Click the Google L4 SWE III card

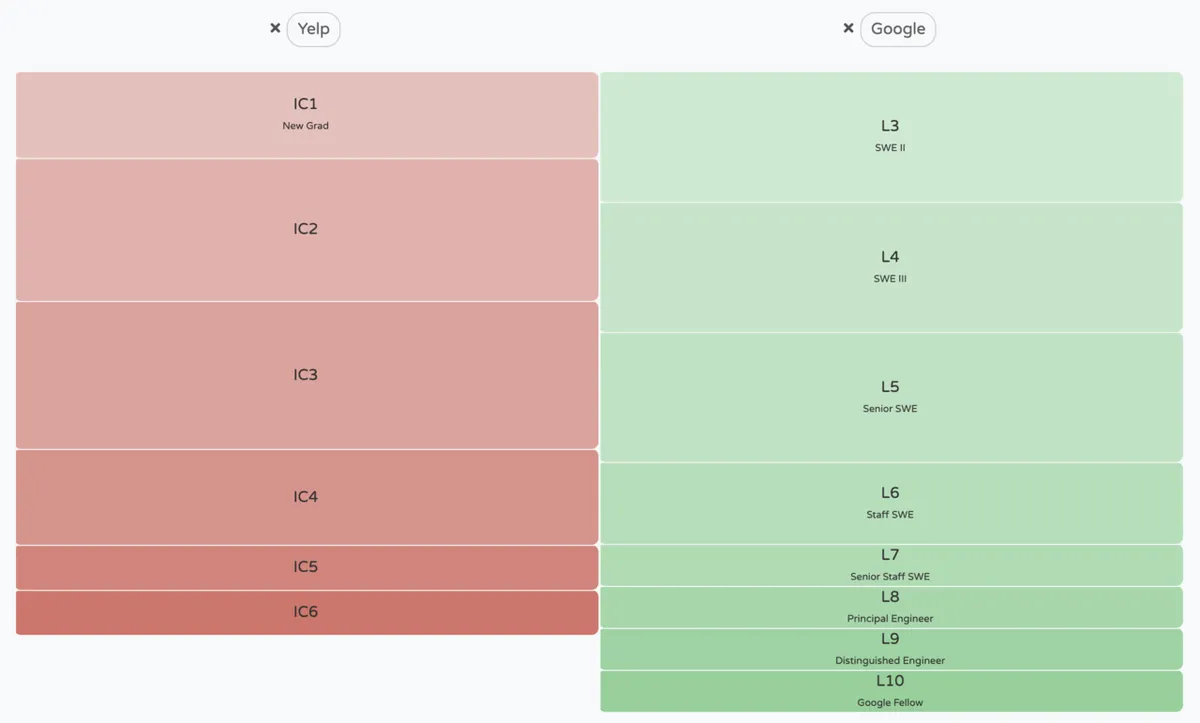890,266
